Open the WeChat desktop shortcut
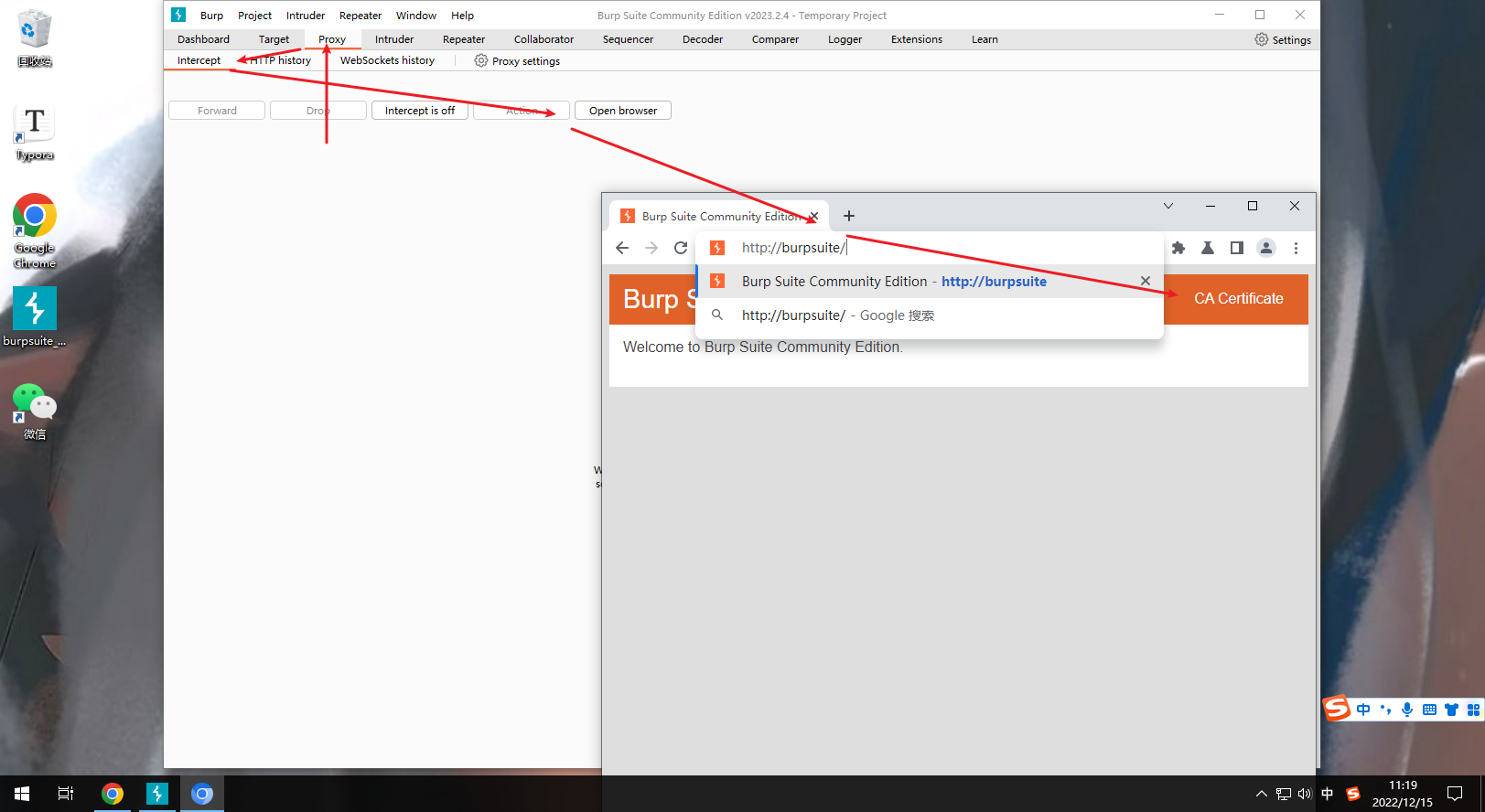The width and height of the screenshot is (1485, 812). pos(35,411)
